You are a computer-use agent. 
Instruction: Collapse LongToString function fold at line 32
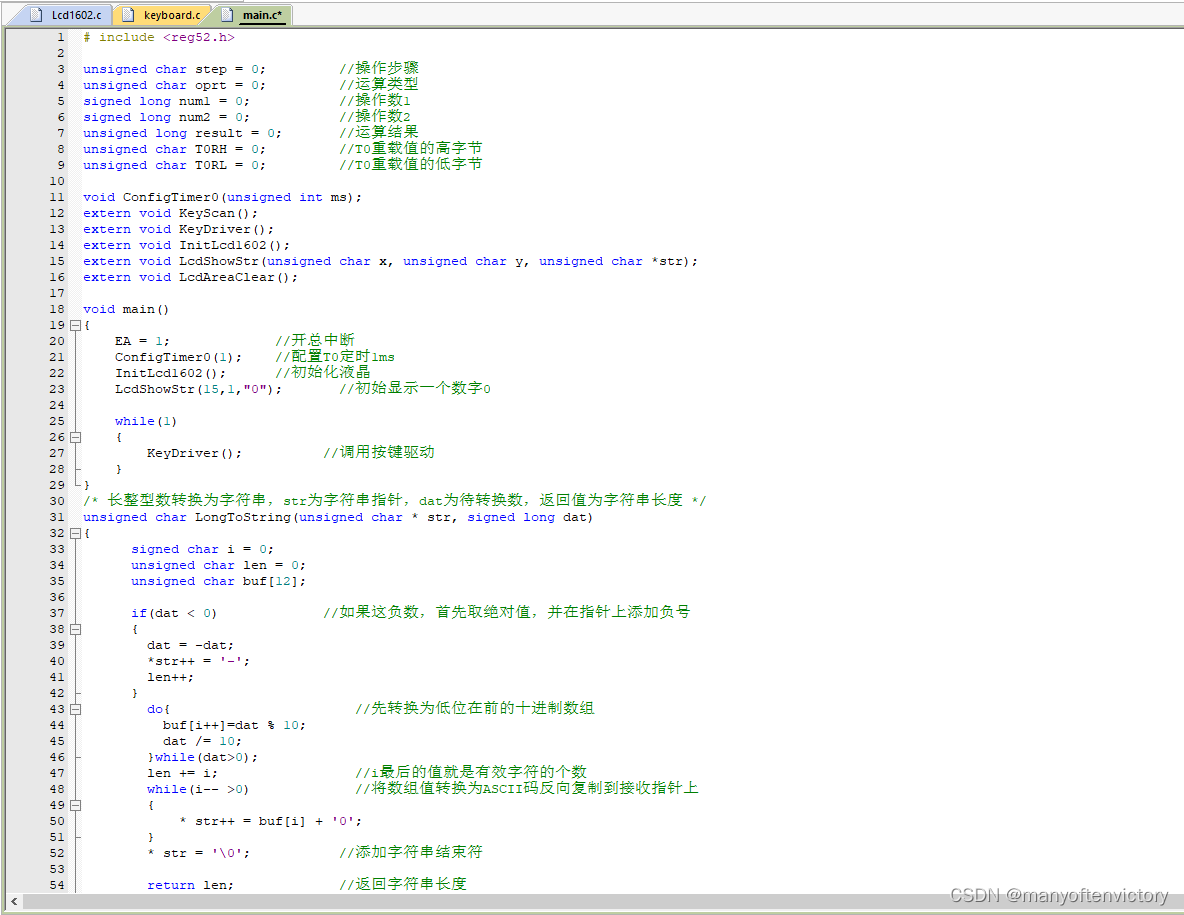click(75, 533)
